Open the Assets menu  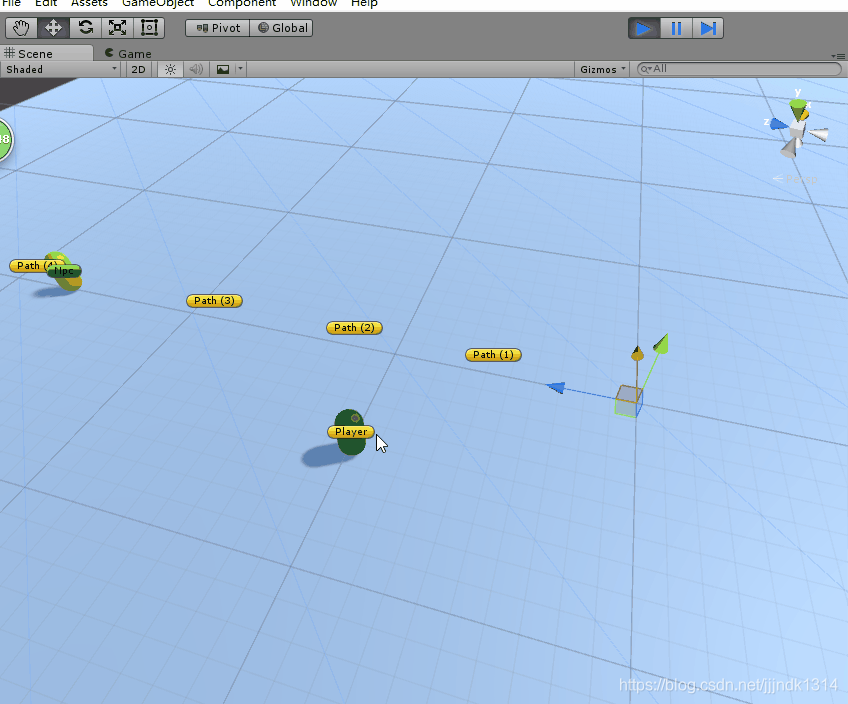point(89,3)
